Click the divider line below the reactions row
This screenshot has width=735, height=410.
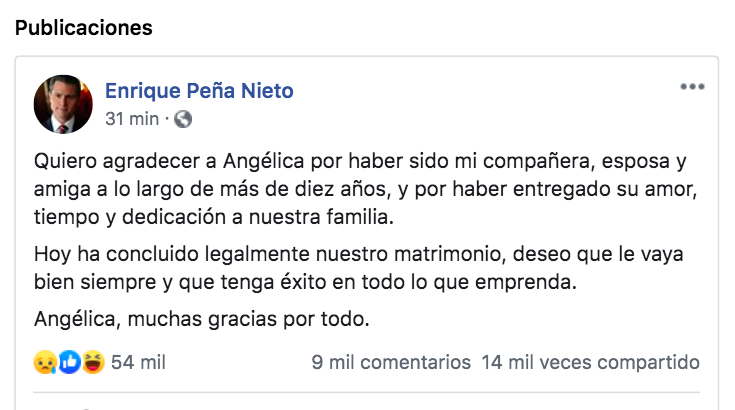point(366,393)
